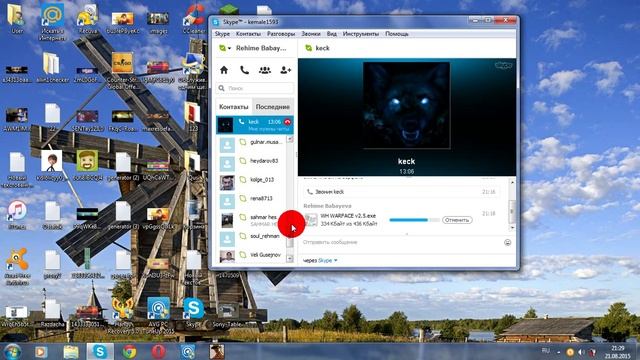Click scroll-up arrow in chat history
This screenshot has height=360, width=640.
(x=512, y=182)
